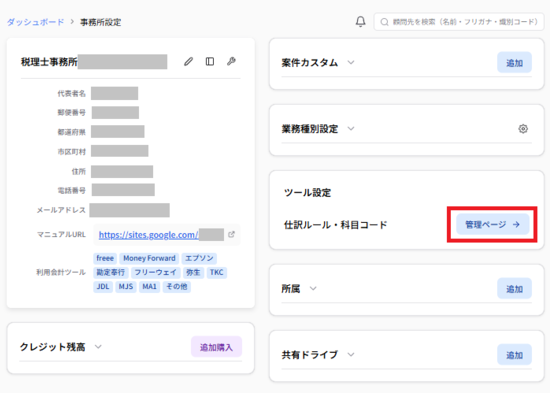
Task: Expand the 共有ドライブ section chevron
Action: pyautogui.click(x=351, y=355)
